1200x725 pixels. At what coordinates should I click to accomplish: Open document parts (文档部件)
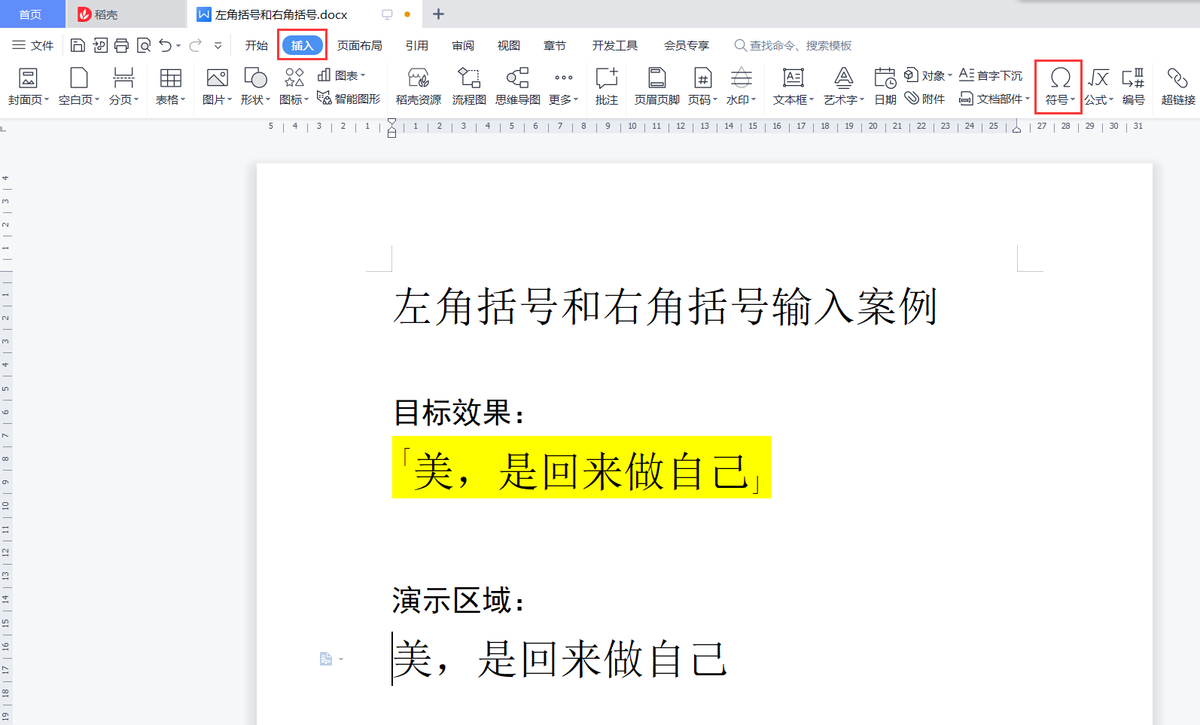pyautogui.click(x=994, y=98)
